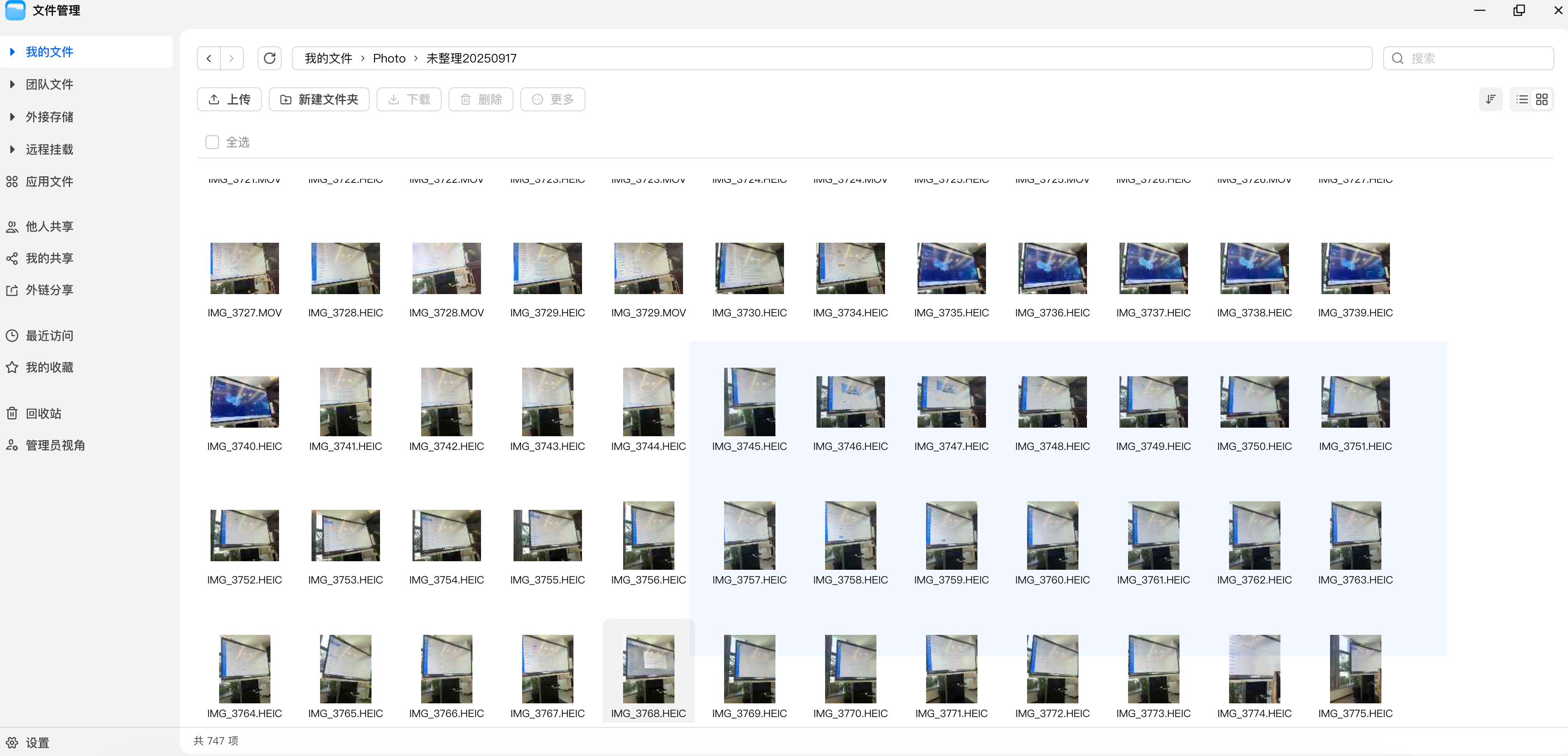This screenshot has width=1568, height=756.
Task: Click 我的文件 in the breadcrumb path
Action: 328,59
